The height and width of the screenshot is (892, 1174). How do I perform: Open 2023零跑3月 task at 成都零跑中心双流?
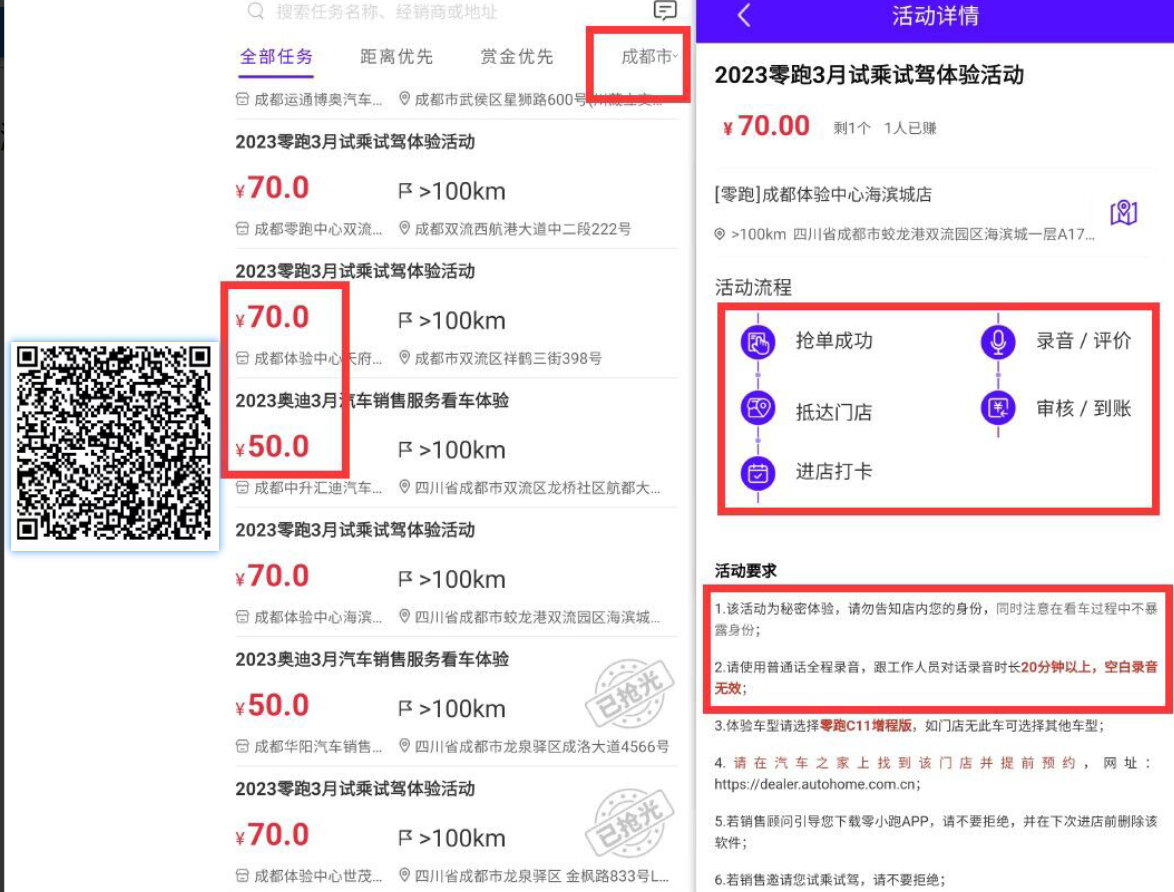click(456, 185)
